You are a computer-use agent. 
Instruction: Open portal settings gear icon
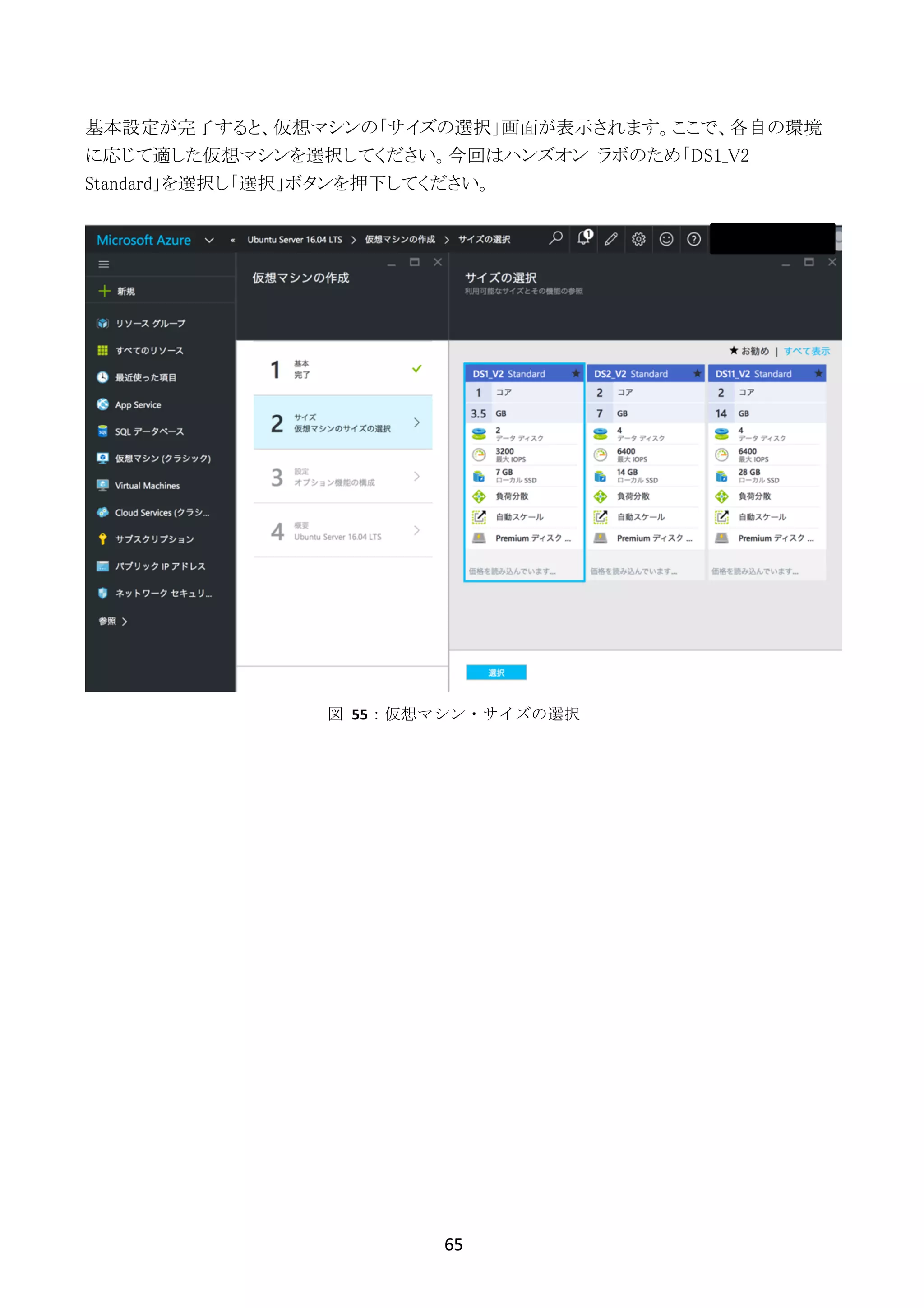[x=638, y=239]
